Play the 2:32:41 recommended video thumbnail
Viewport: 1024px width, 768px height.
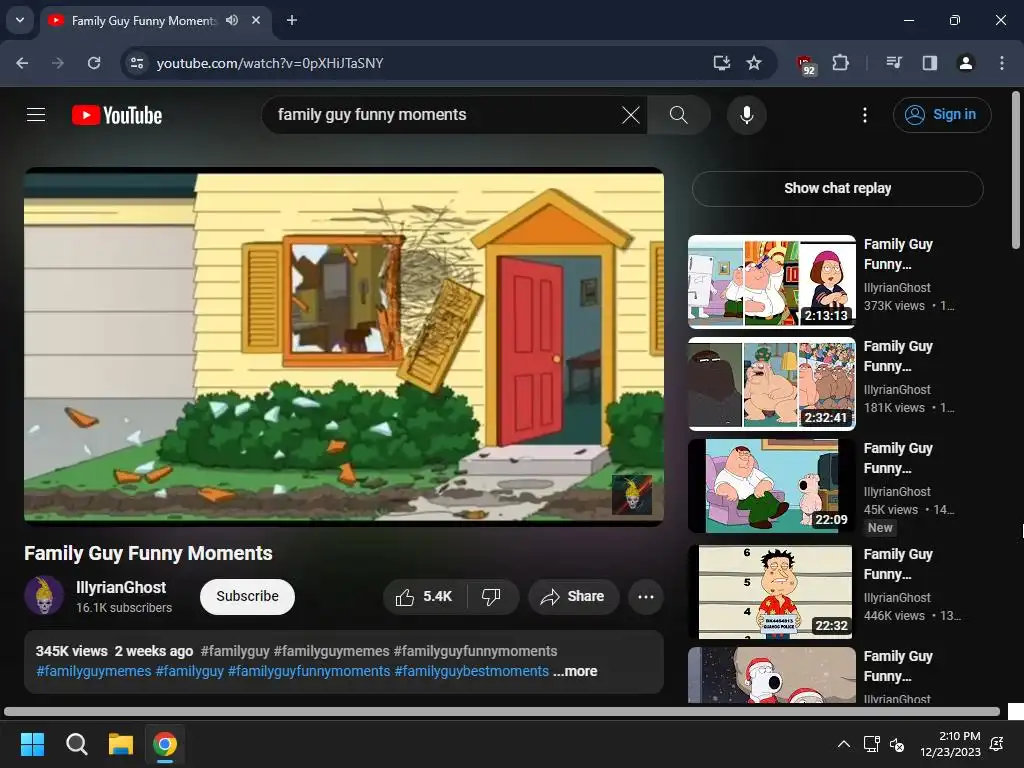(x=772, y=383)
